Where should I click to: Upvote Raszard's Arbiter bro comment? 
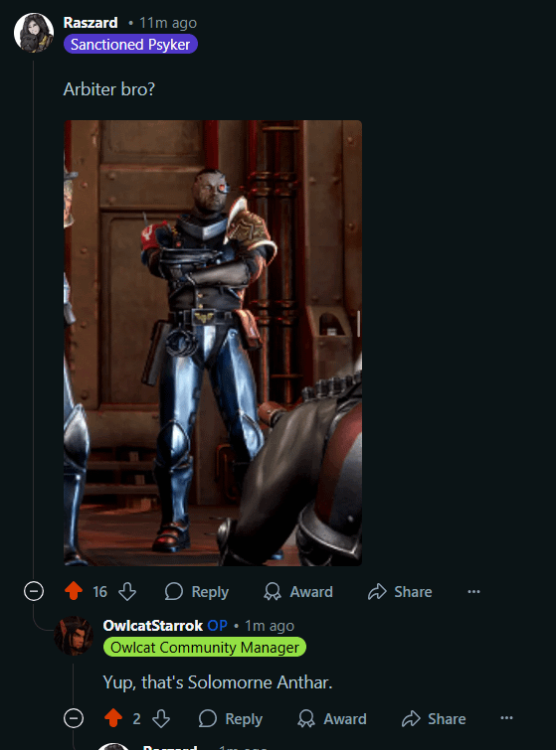click(74, 591)
